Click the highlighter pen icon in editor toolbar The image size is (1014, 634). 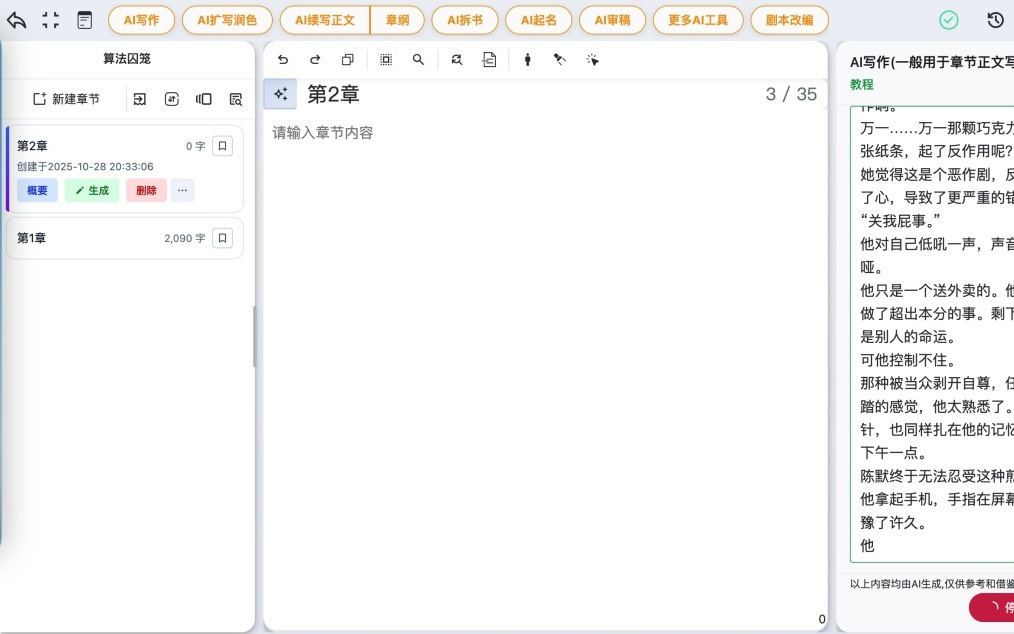click(560, 60)
